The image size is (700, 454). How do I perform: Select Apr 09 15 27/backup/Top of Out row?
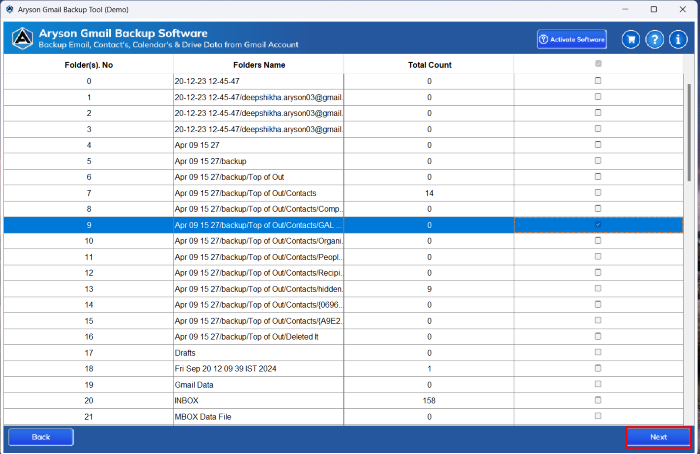click(x=229, y=177)
